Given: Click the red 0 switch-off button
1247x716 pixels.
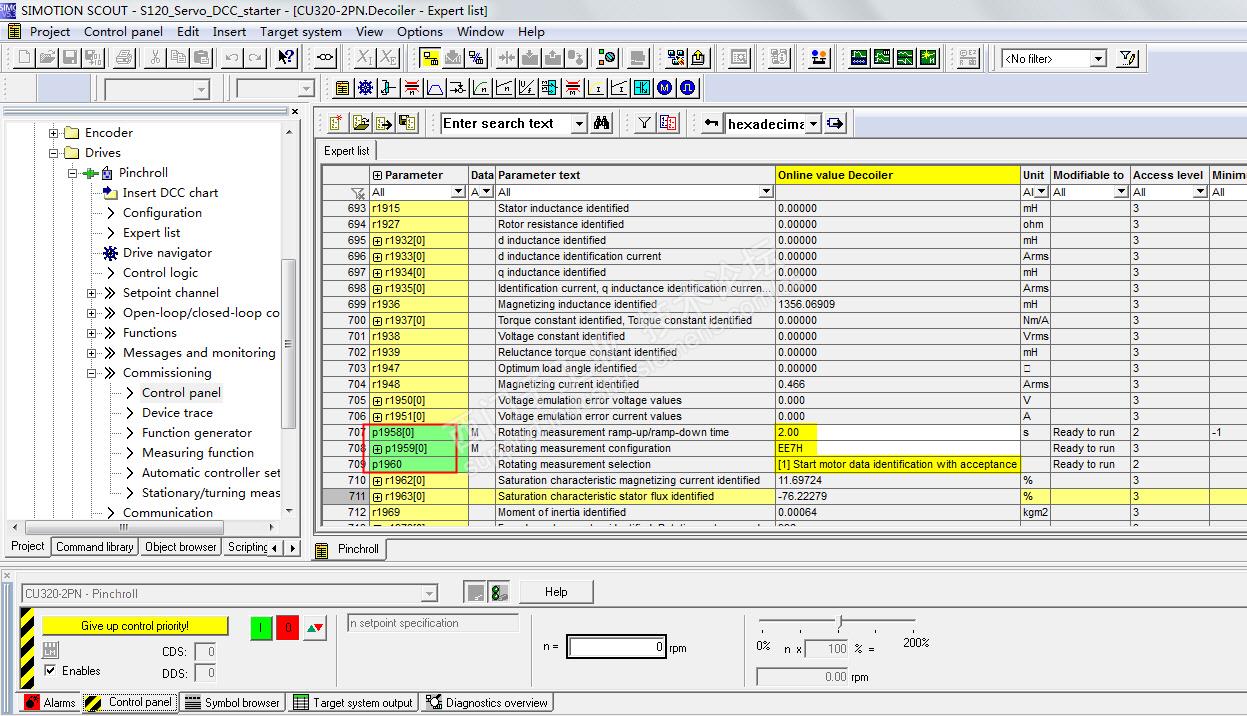Looking at the screenshot, I should click(x=287, y=629).
